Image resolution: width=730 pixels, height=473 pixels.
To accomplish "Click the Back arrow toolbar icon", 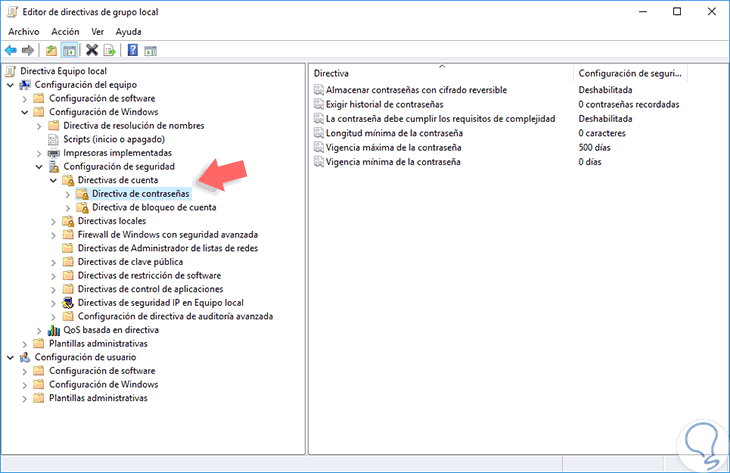I will tap(11, 50).
